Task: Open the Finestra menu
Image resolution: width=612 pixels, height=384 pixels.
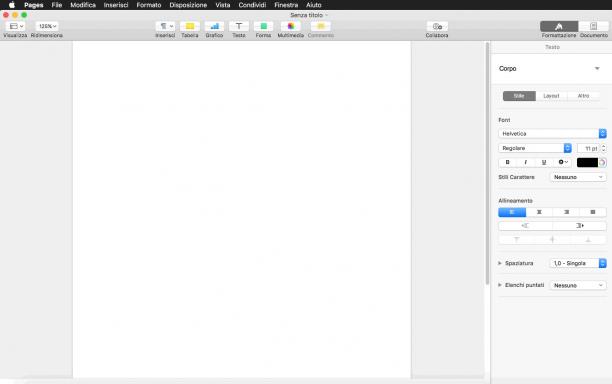Action: point(286,5)
